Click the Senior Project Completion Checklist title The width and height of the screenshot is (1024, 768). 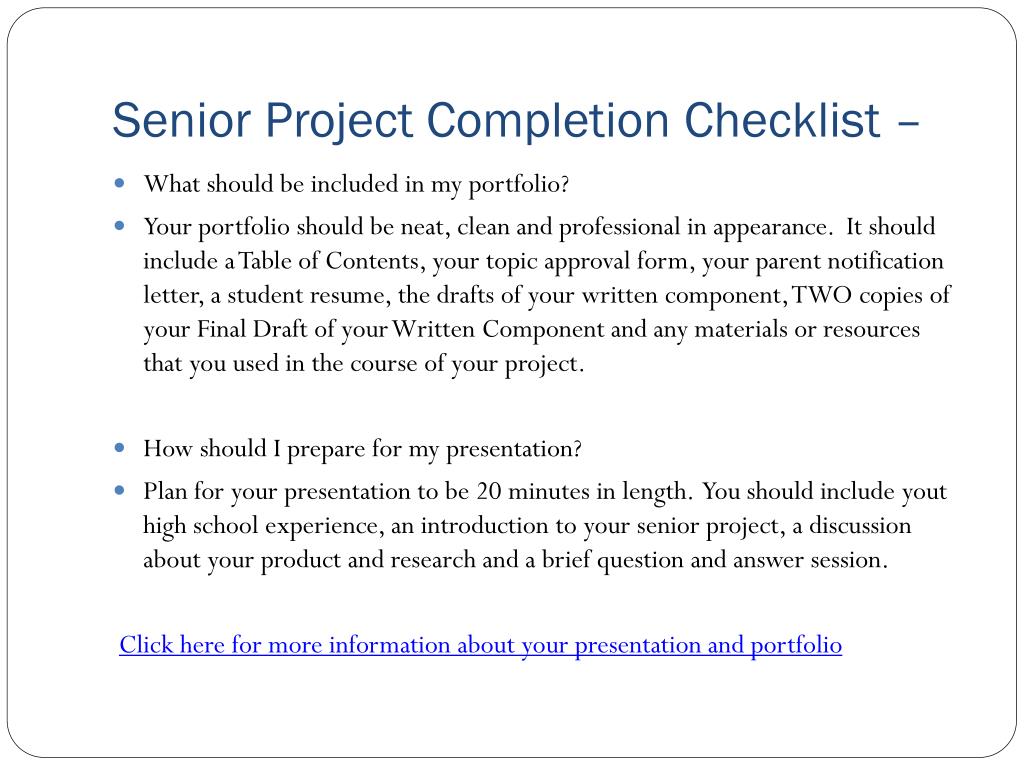tap(516, 121)
